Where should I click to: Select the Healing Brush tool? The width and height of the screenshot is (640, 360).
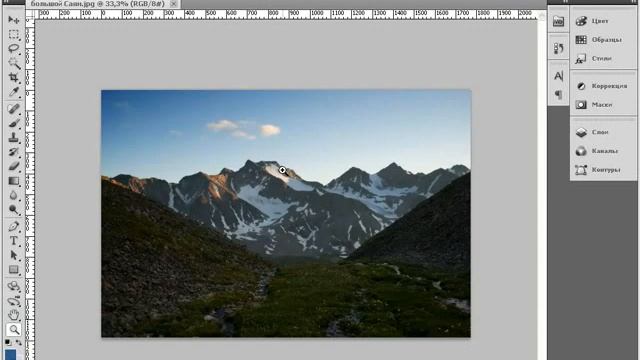(x=14, y=109)
